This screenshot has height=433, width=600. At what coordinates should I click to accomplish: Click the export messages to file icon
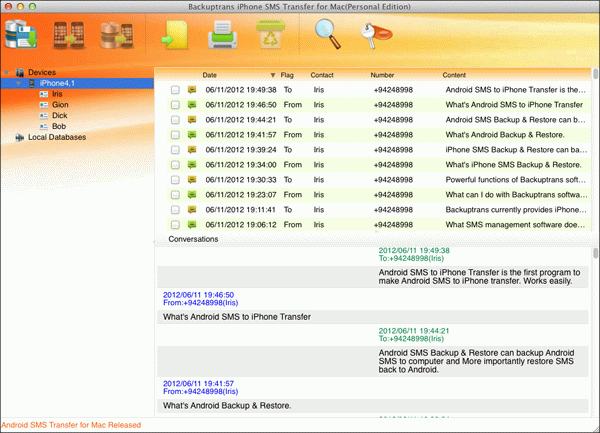pyautogui.click(x=174, y=36)
